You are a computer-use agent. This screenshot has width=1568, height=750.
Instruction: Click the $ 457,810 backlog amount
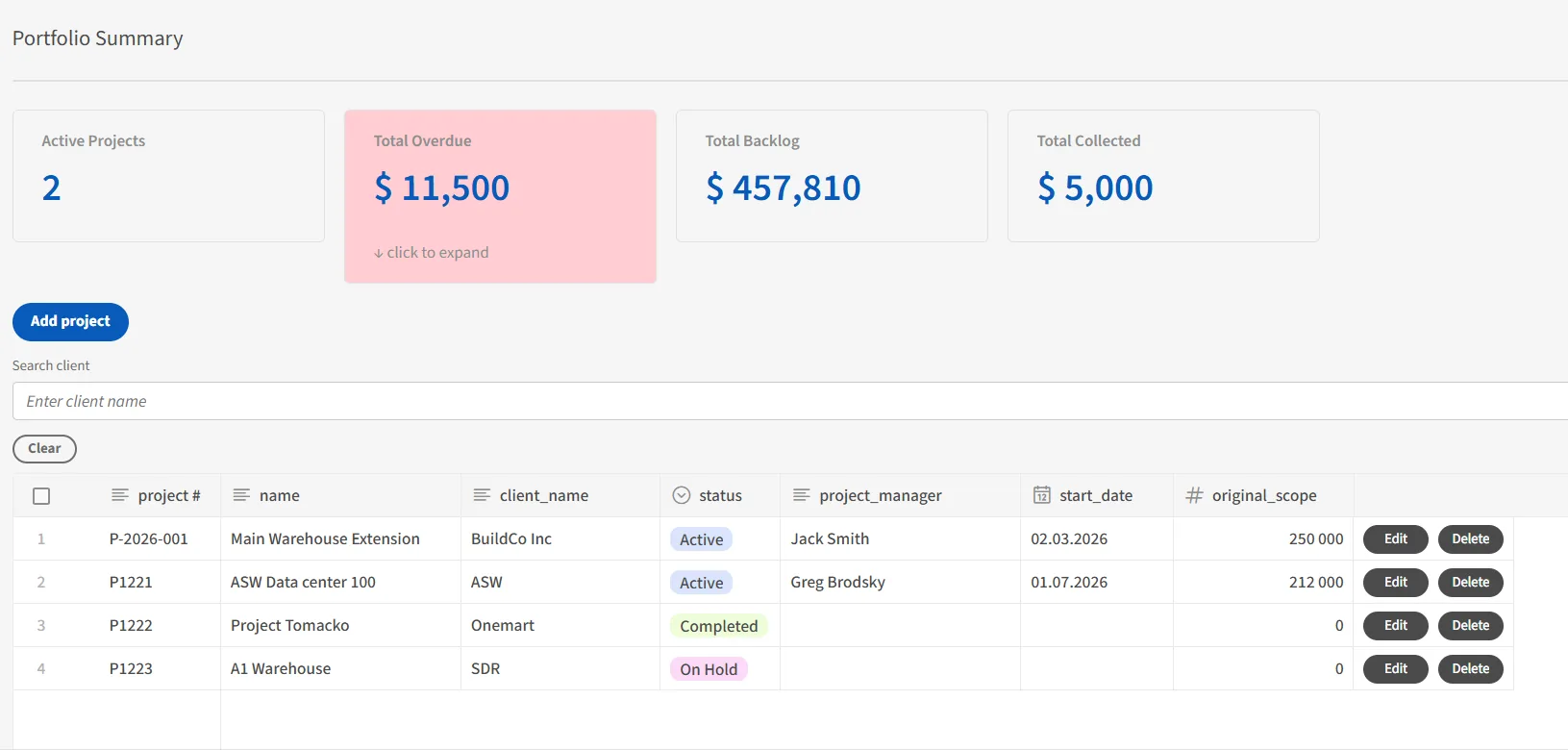[783, 187]
